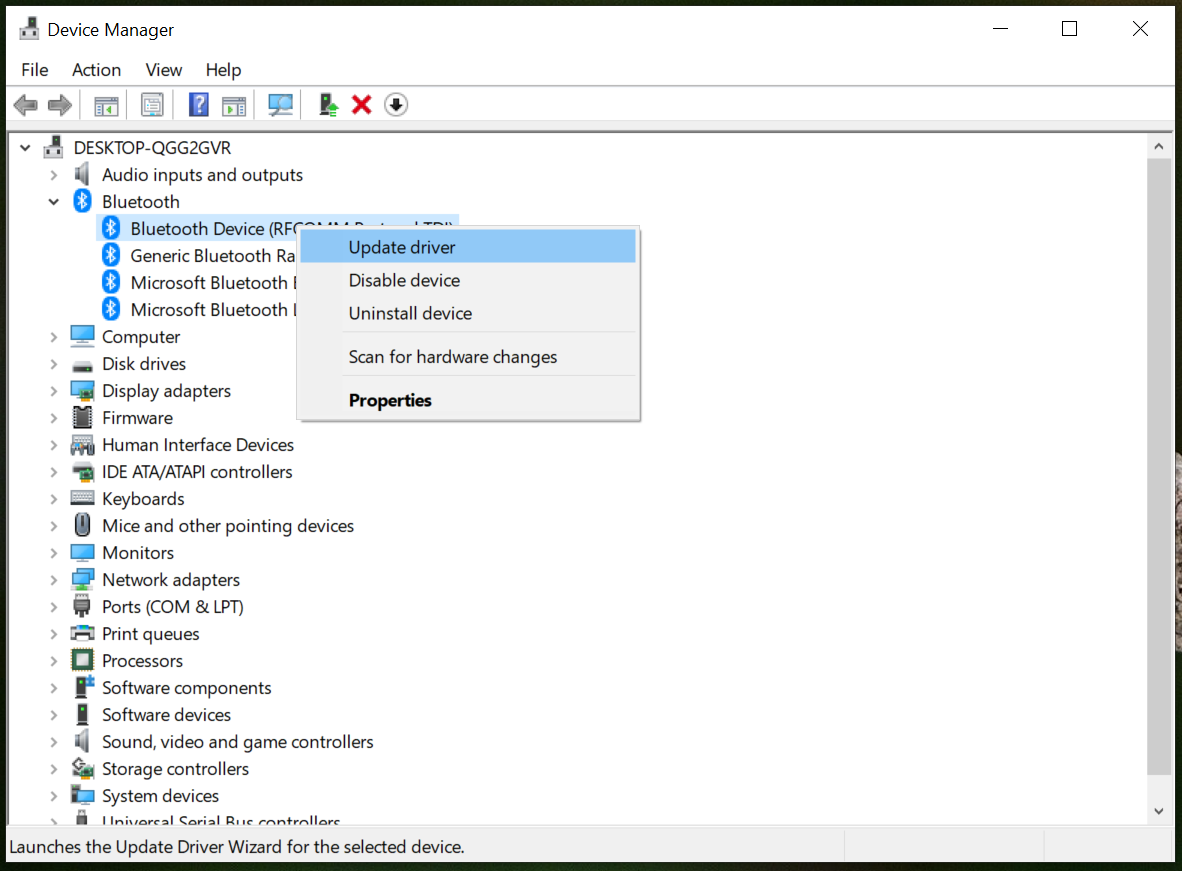1182x871 pixels.
Task: Click the Firmware chip icon
Action: tap(82, 417)
